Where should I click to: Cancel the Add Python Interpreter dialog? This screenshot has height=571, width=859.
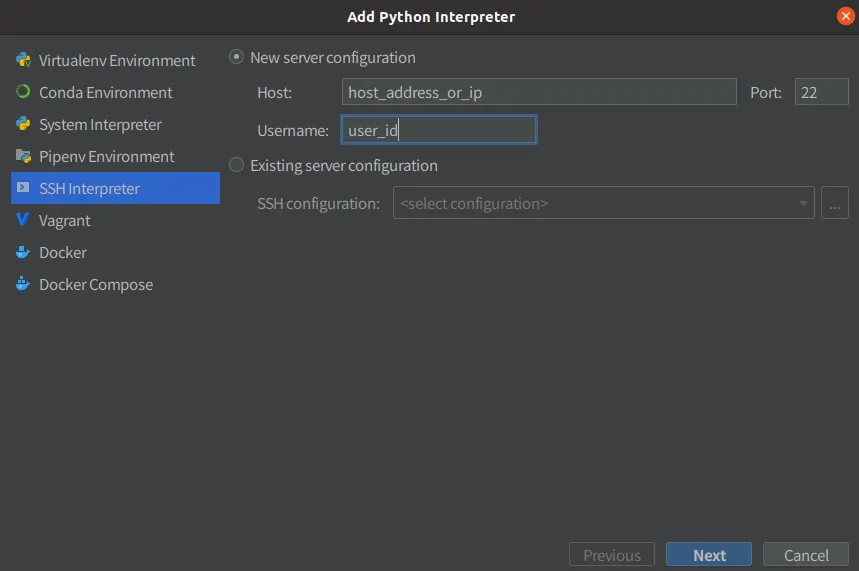pyautogui.click(x=806, y=555)
